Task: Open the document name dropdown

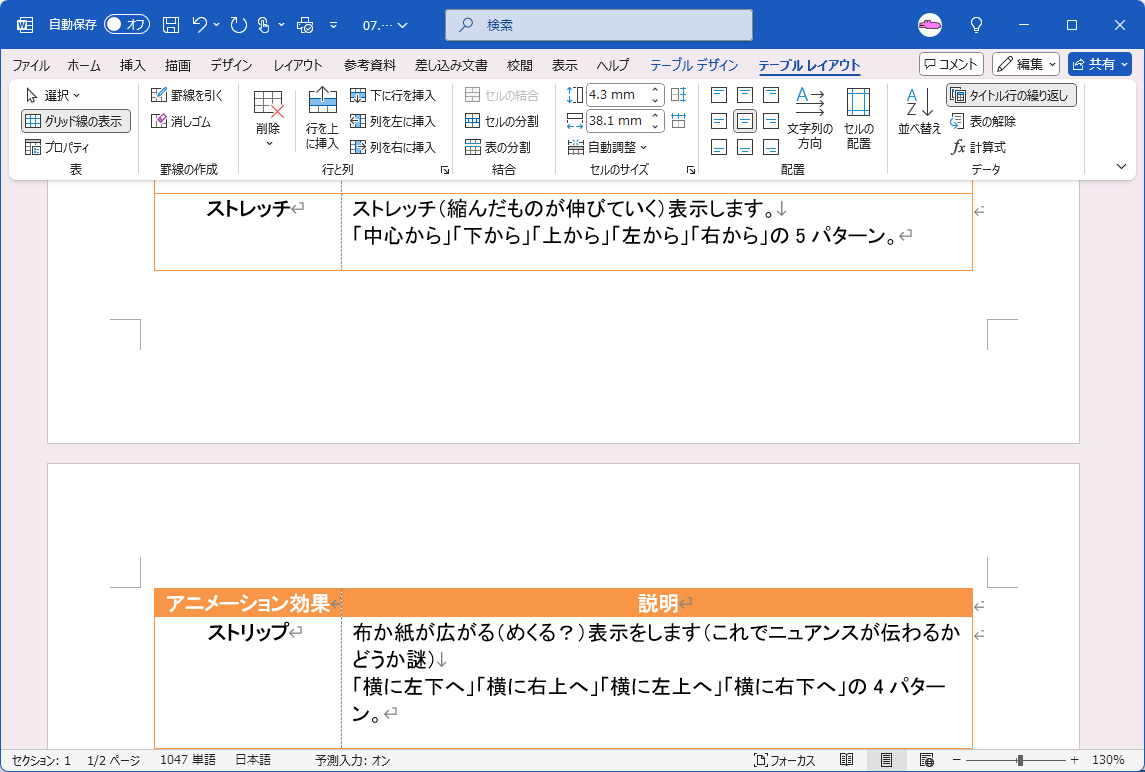Action: [x=385, y=25]
